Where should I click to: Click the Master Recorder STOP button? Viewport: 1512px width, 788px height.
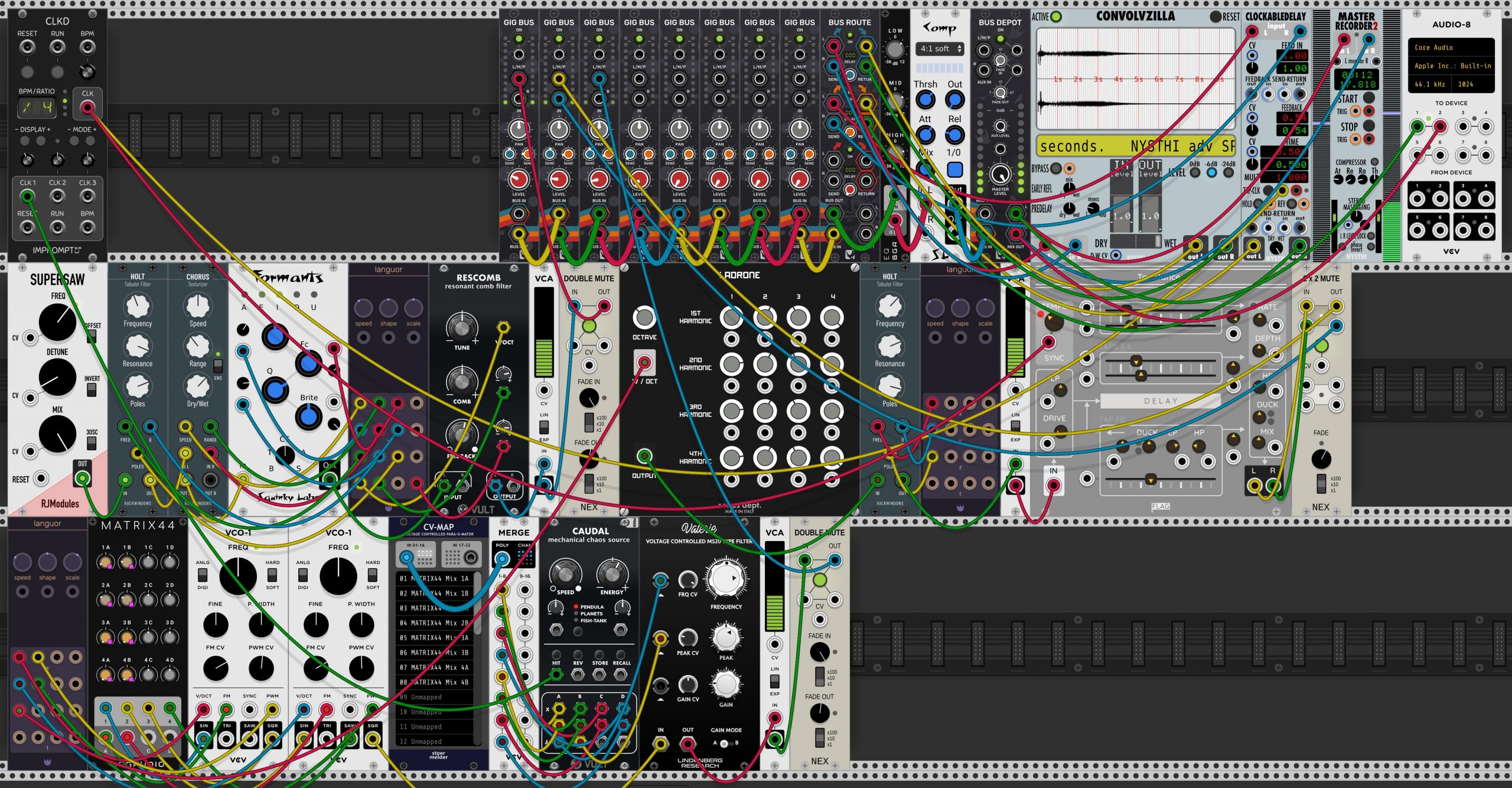1368,126
